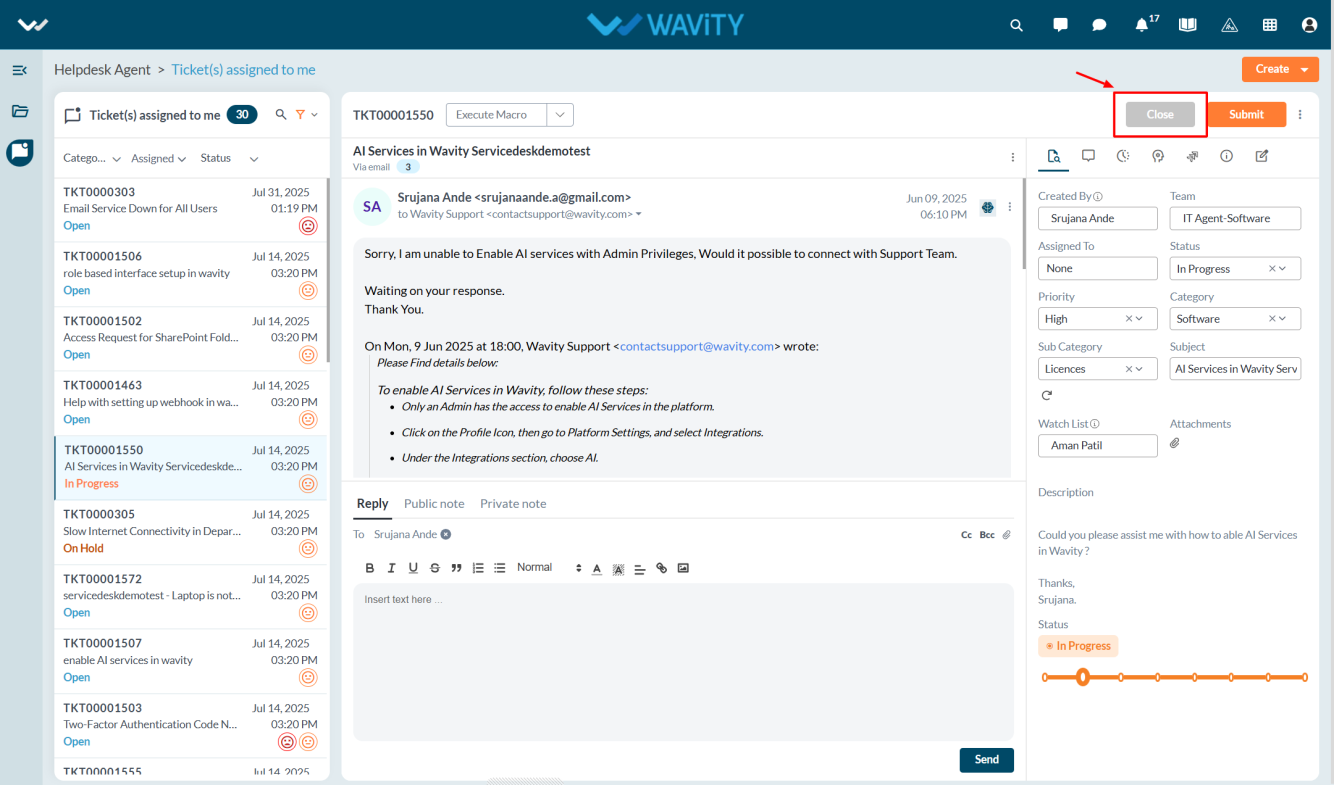Screen dimensions: 1334x785
Task: Open the Sub Category dropdown showing Licences
Action: tap(1097, 368)
